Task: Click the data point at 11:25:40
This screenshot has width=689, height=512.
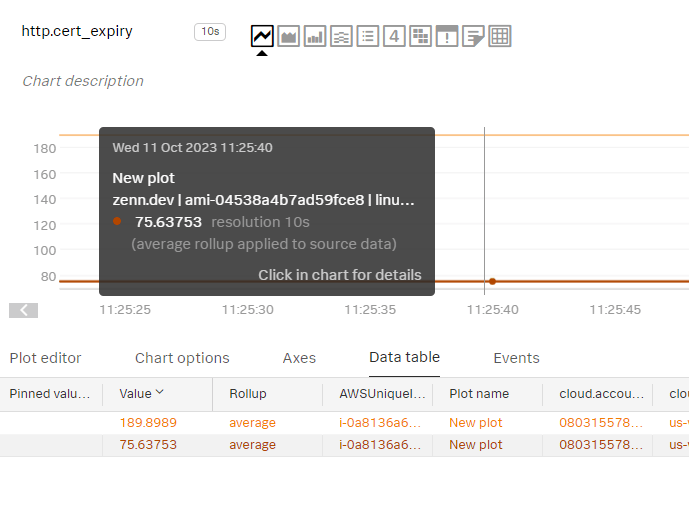Action: coord(493,281)
